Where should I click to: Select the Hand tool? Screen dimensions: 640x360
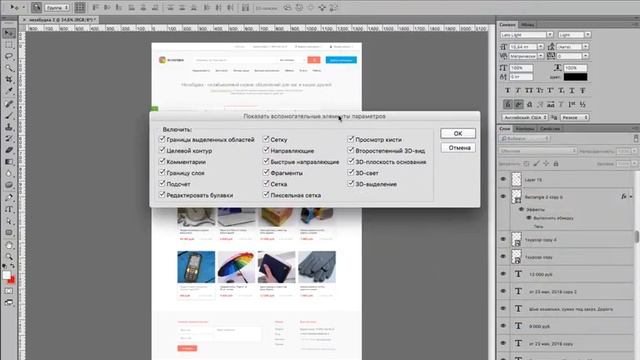(x=9, y=245)
